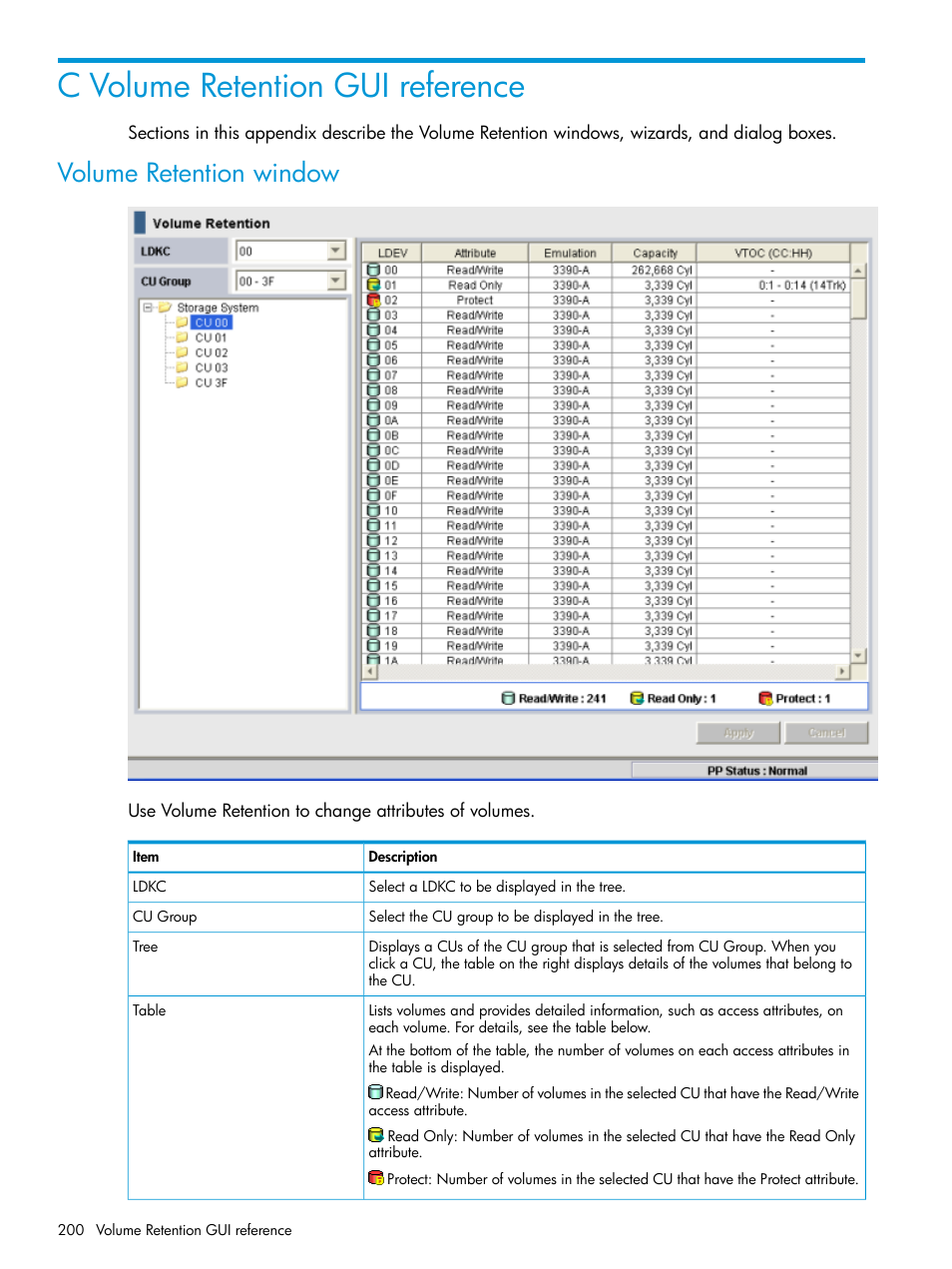This screenshot has width=952, height=1269.
Task: Sort by the Capacity column header
Action: pyautogui.click(x=655, y=253)
